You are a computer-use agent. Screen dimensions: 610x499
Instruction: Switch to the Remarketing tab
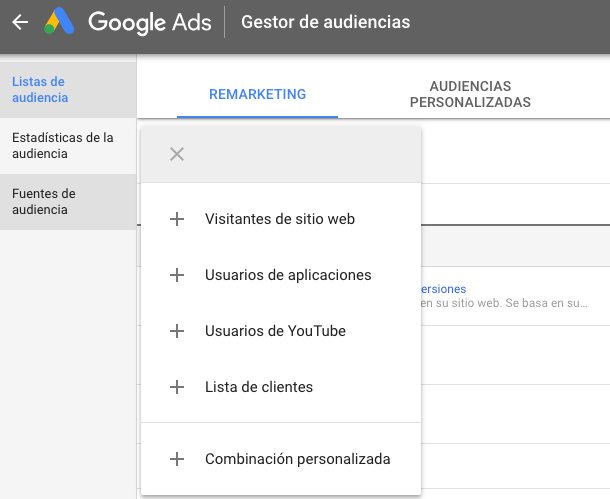pyautogui.click(x=258, y=94)
